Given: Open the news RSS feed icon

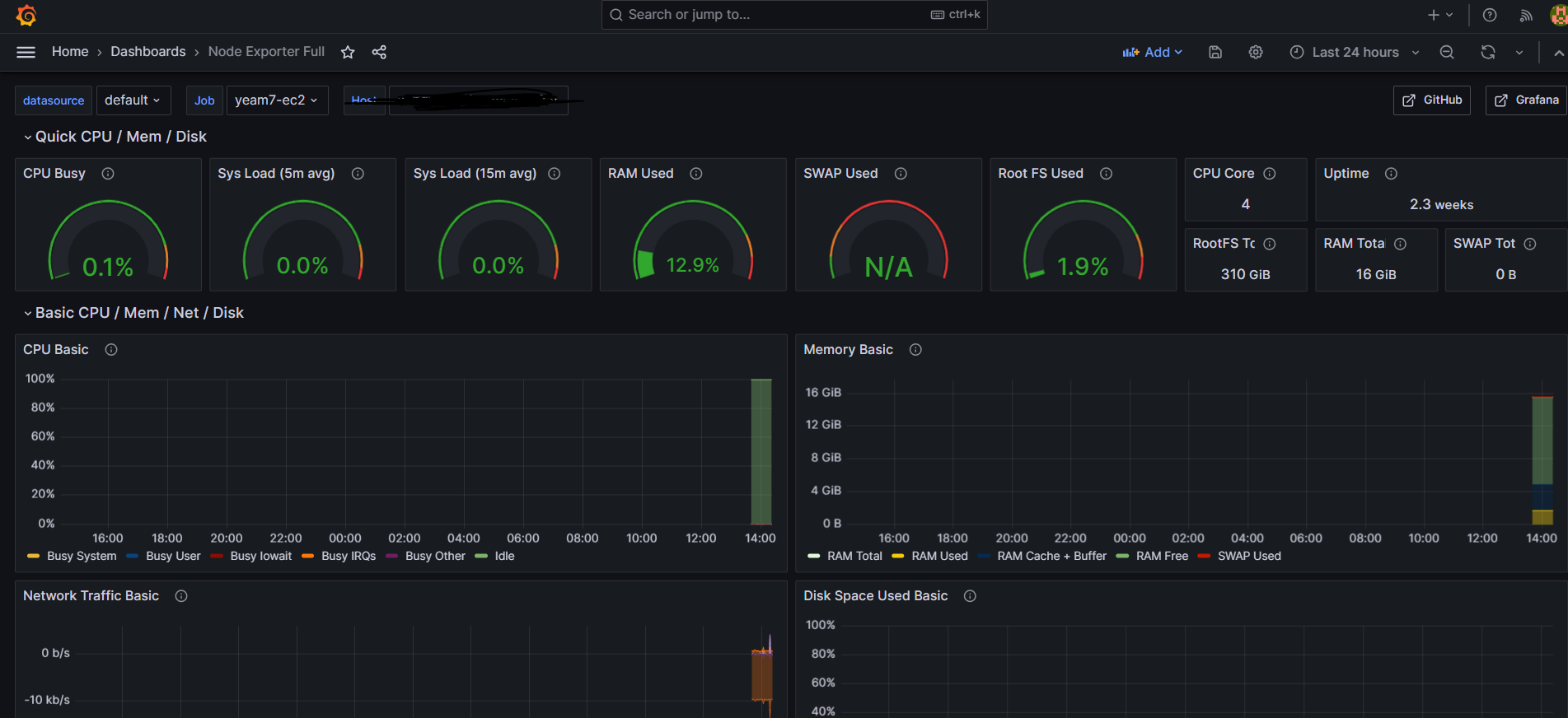Looking at the screenshot, I should [x=1526, y=15].
